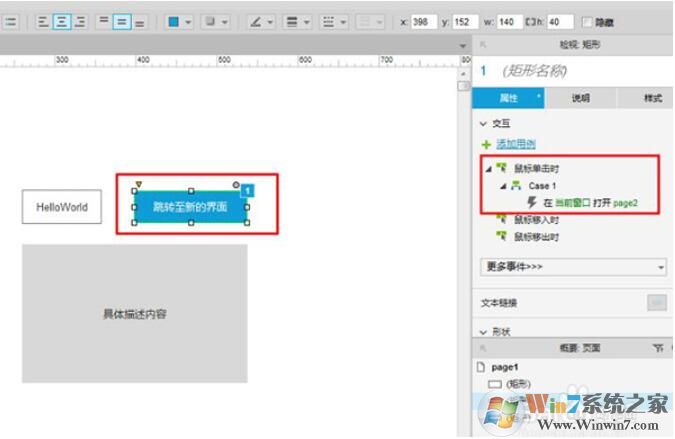Click the footnote number 1 badge
Viewport: 675px width, 439px height.
click(x=248, y=191)
